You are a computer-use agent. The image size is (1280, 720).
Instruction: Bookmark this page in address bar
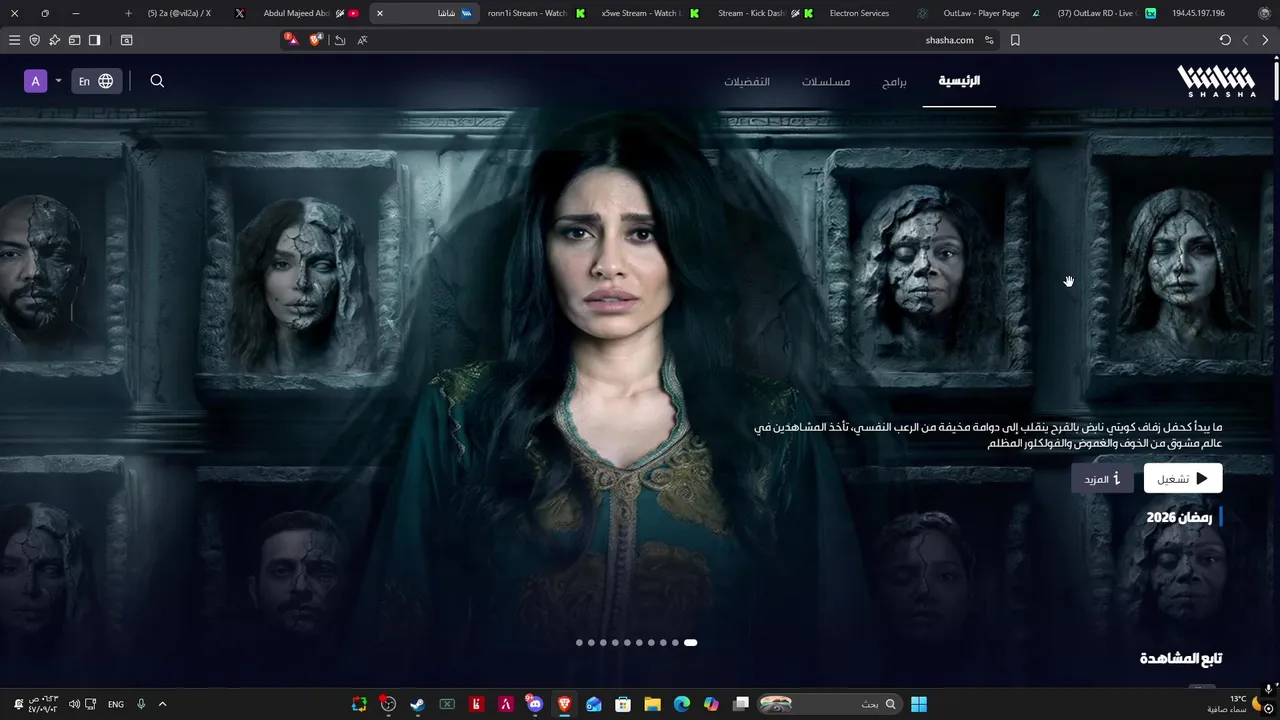click(x=1015, y=40)
